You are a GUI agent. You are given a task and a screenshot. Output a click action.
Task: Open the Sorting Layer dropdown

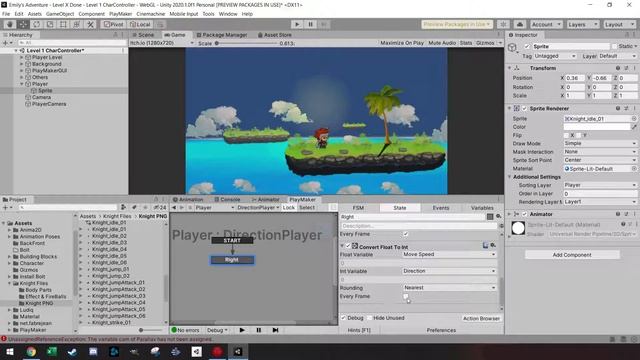pyautogui.click(x=600, y=185)
